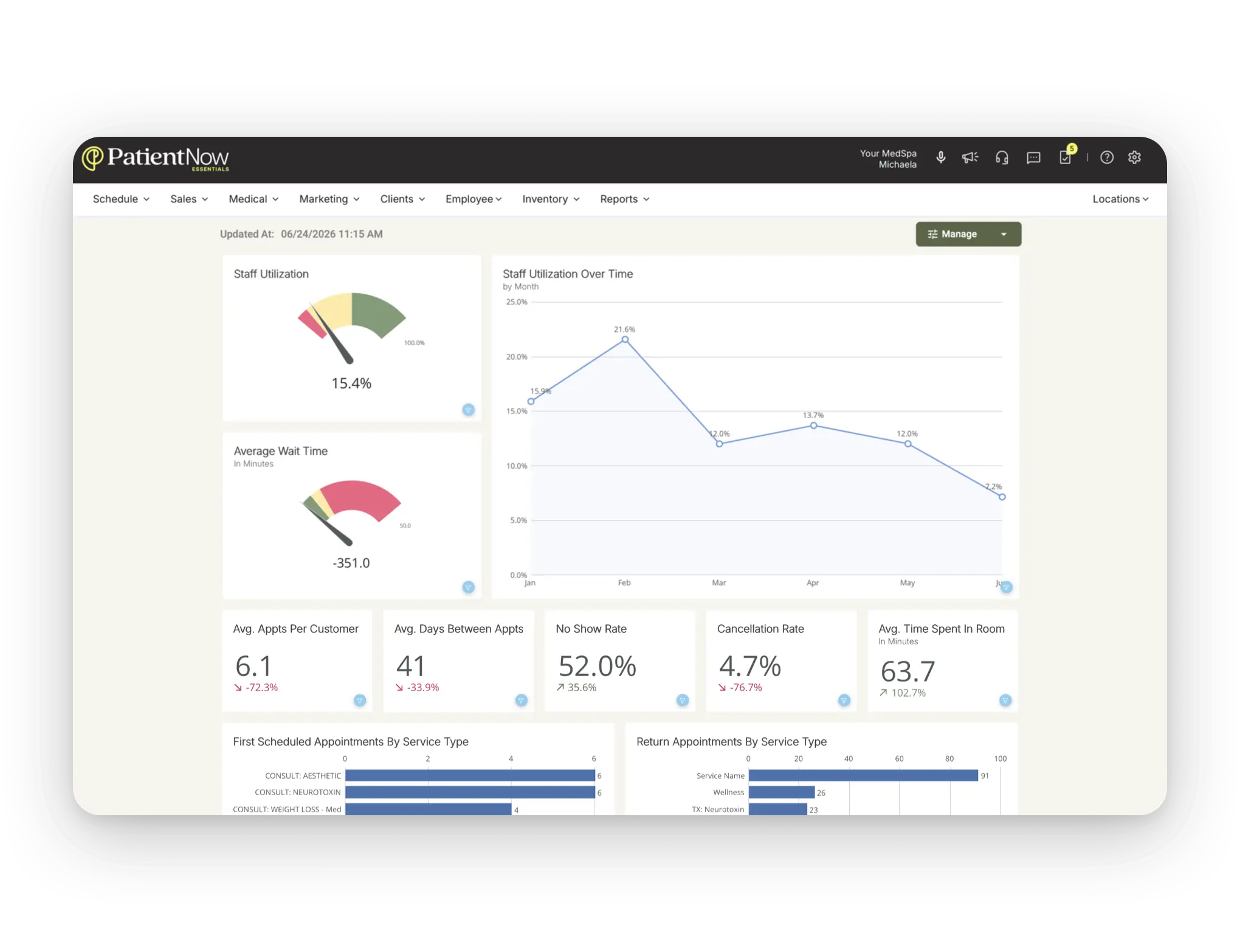Click the Jan 15.9% data point

(x=531, y=402)
